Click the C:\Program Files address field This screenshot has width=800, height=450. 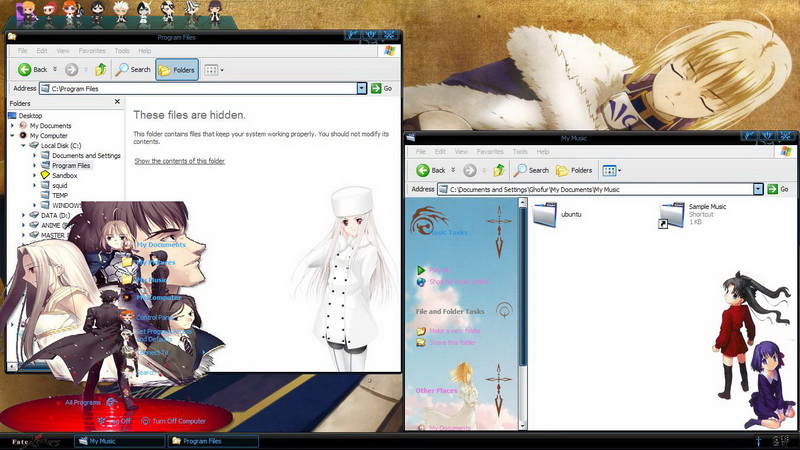pos(198,88)
